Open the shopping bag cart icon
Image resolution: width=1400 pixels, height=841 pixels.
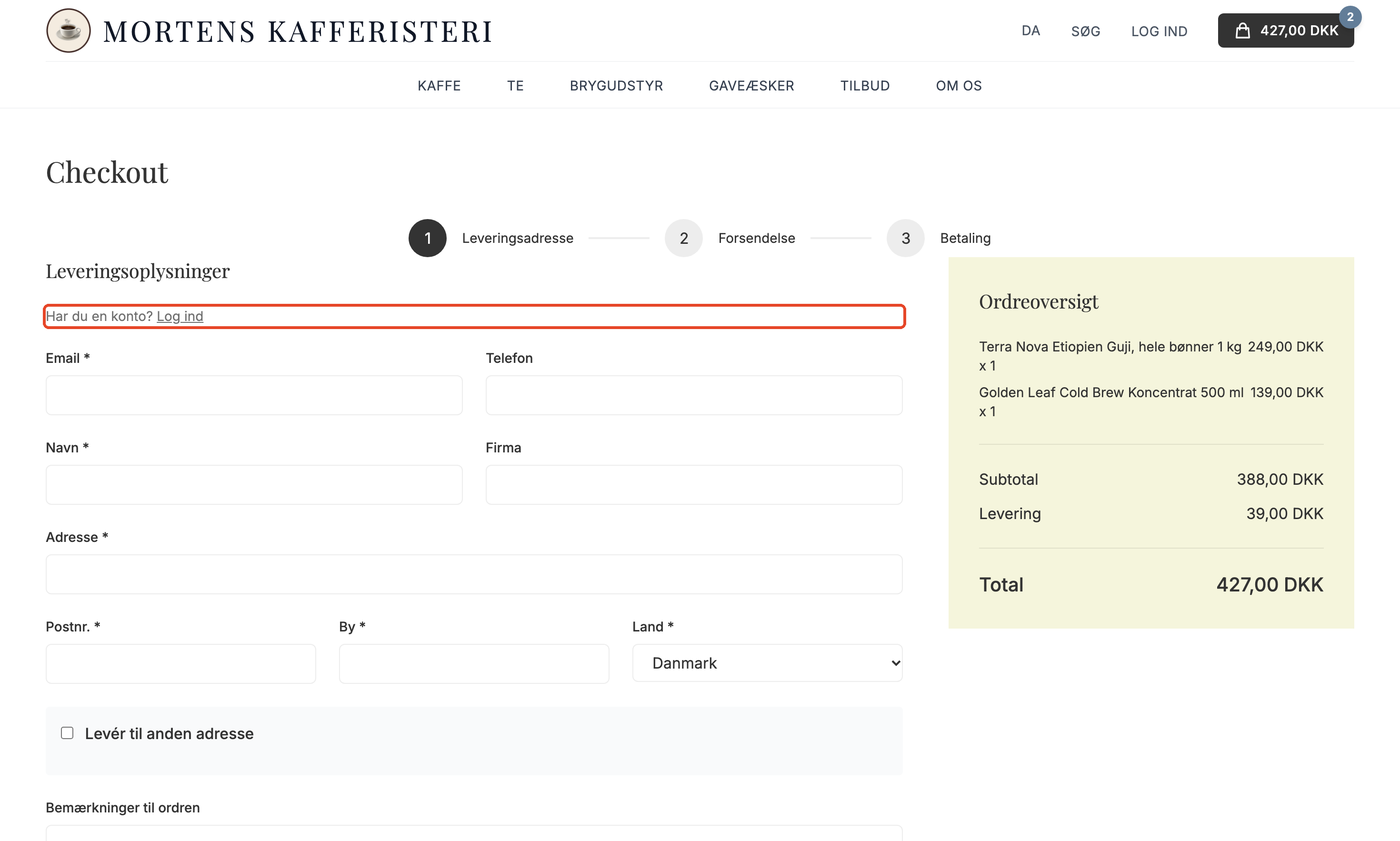[1242, 31]
